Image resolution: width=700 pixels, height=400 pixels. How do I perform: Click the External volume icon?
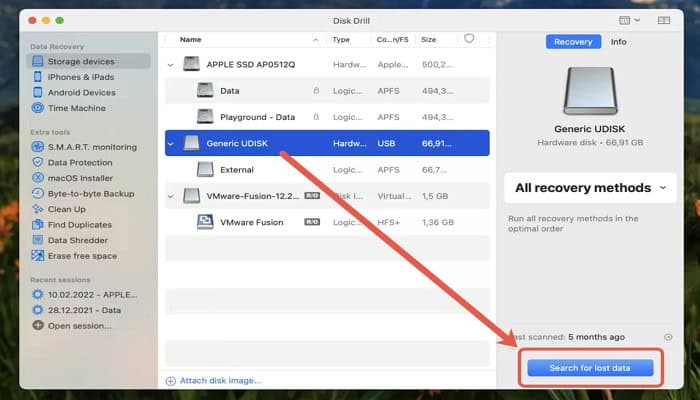[x=205, y=170]
